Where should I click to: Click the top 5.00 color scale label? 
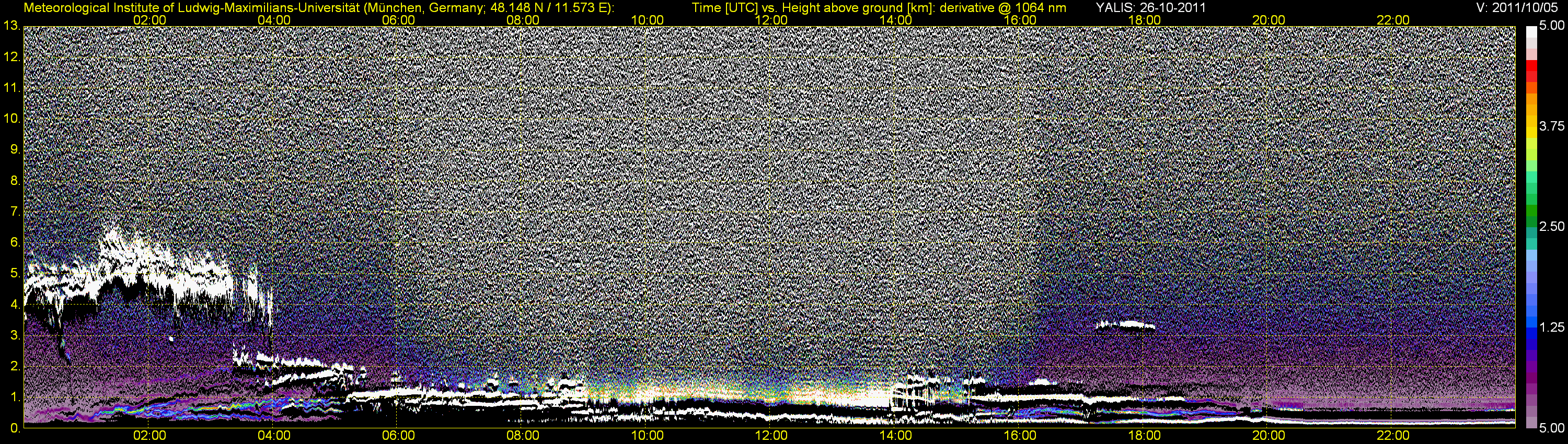(1552, 26)
